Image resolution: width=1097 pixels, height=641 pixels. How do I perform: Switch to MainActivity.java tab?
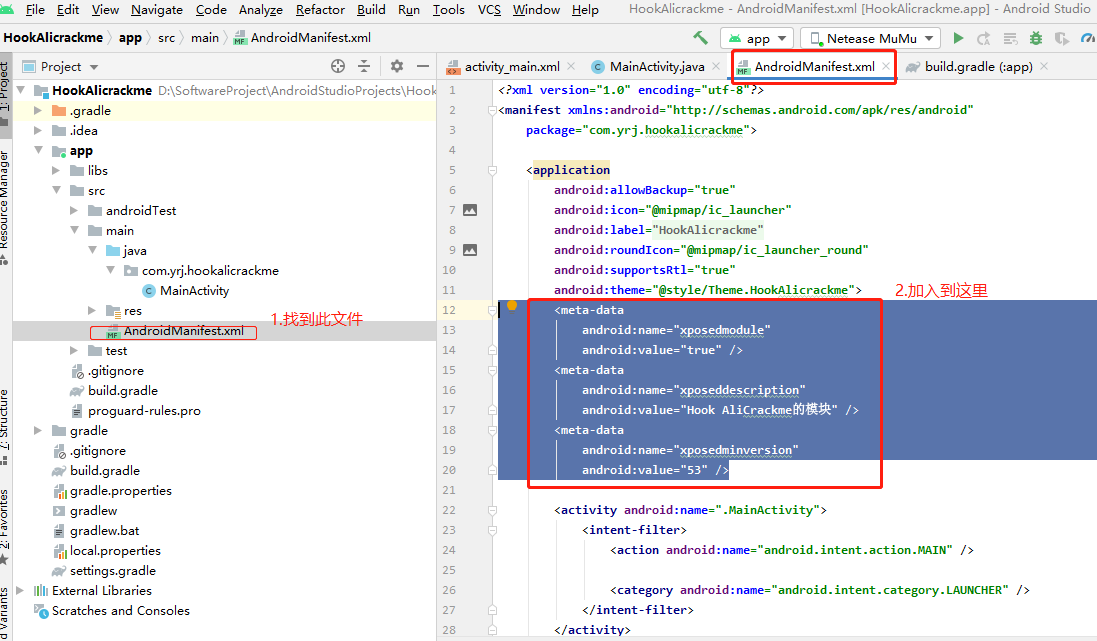(x=656, y=66)
